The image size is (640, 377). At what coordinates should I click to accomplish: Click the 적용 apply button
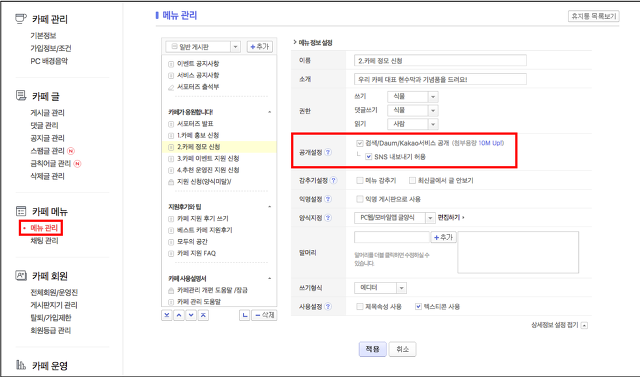[373, 349]
